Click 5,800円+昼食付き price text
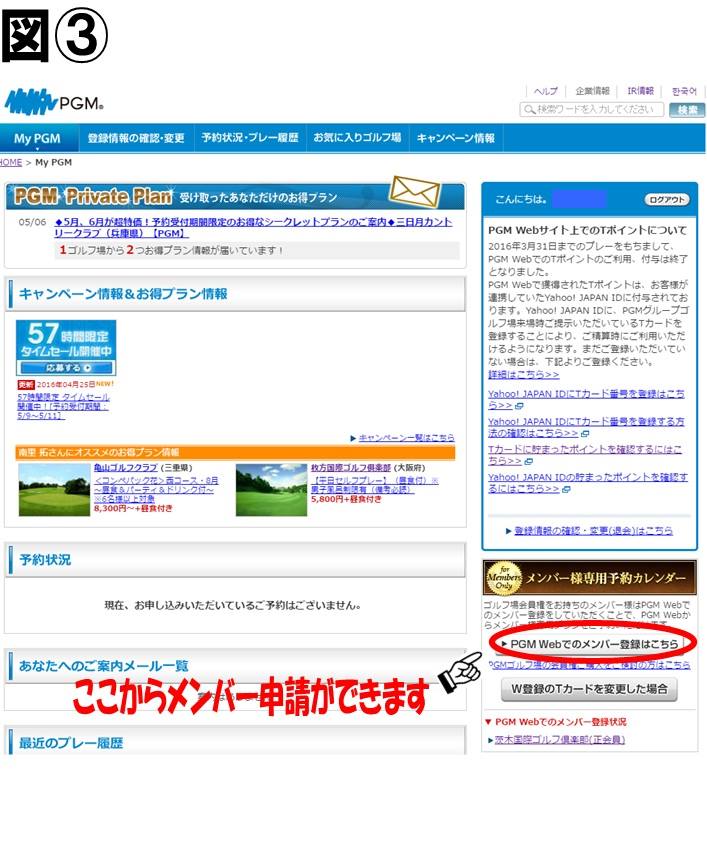 345,499
